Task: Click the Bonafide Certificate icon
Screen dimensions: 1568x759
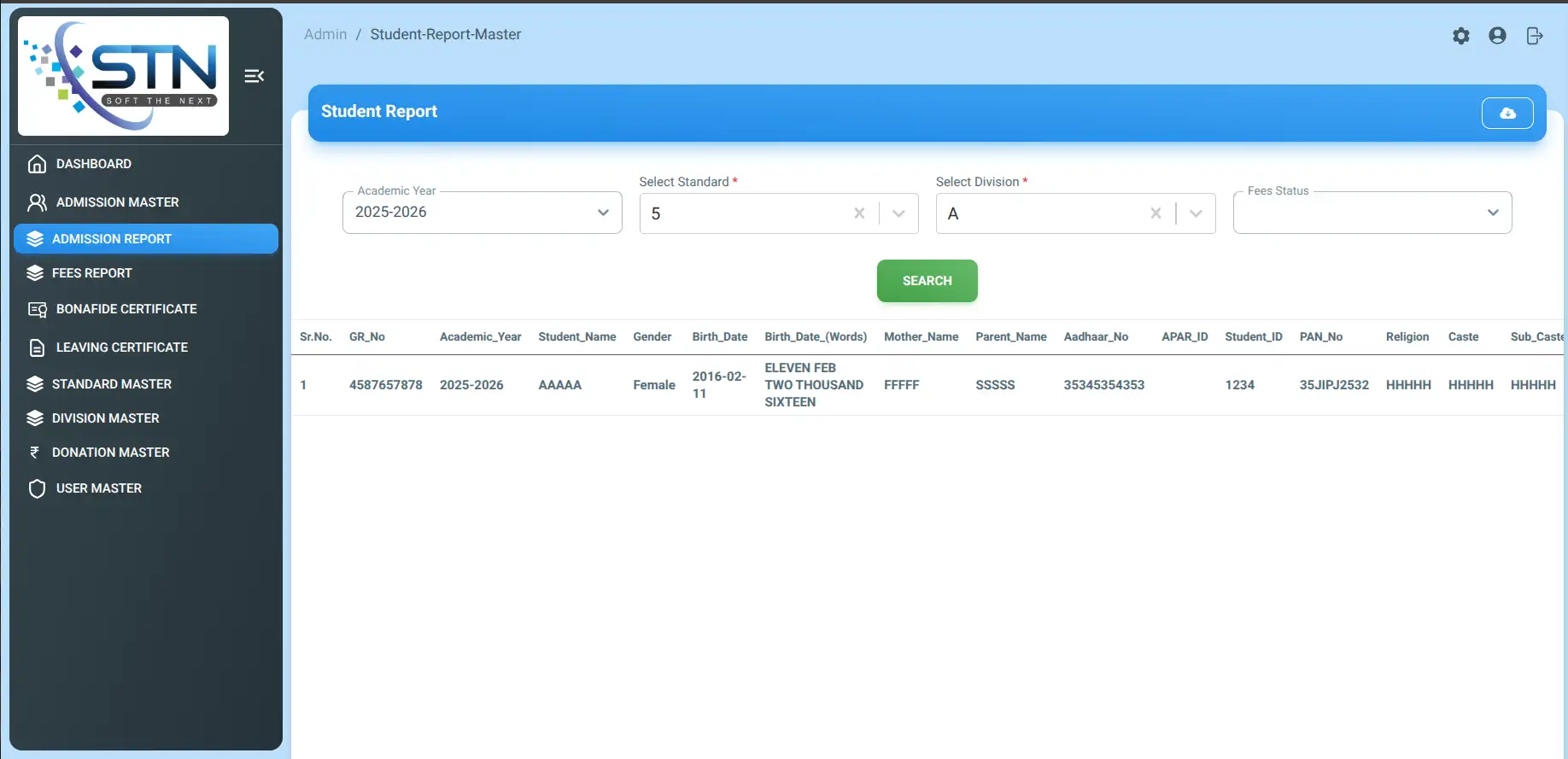Action: coord(37,309)
